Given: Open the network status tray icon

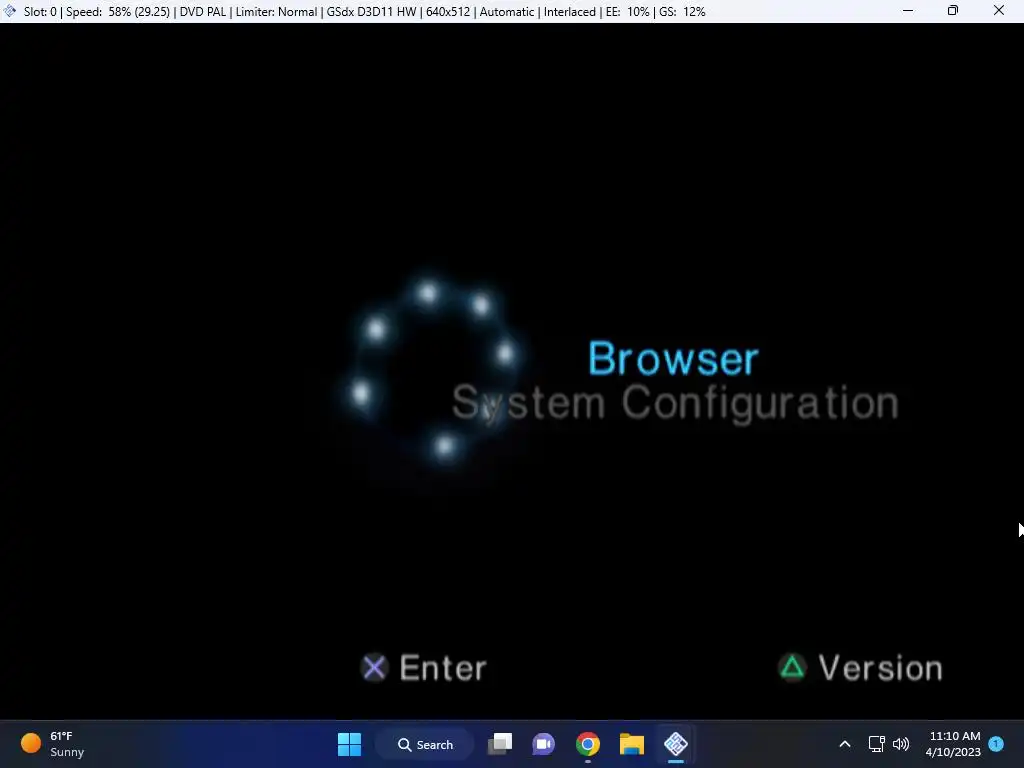Looking at the screenshot, I should pyautogui.click(x=876, y=744).
